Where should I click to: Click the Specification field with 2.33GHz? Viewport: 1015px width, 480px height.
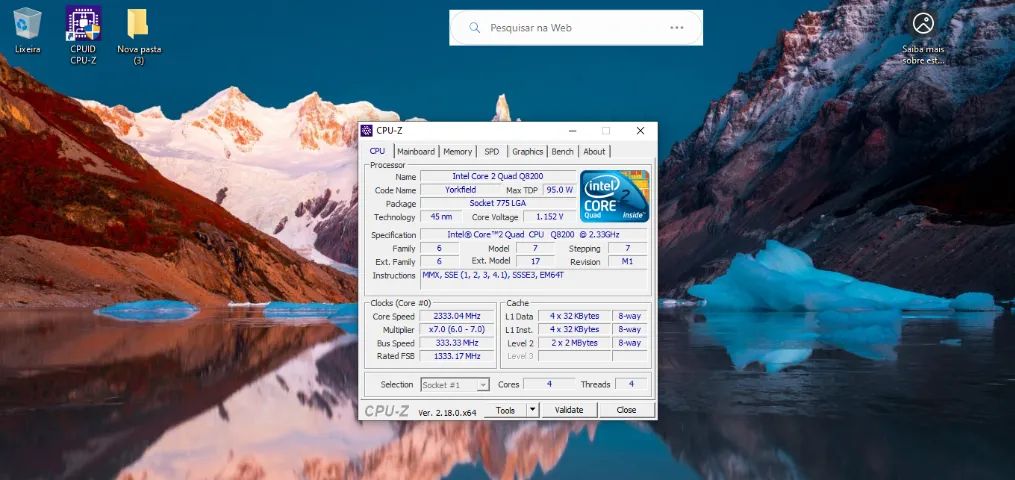[x=533, y=235]
